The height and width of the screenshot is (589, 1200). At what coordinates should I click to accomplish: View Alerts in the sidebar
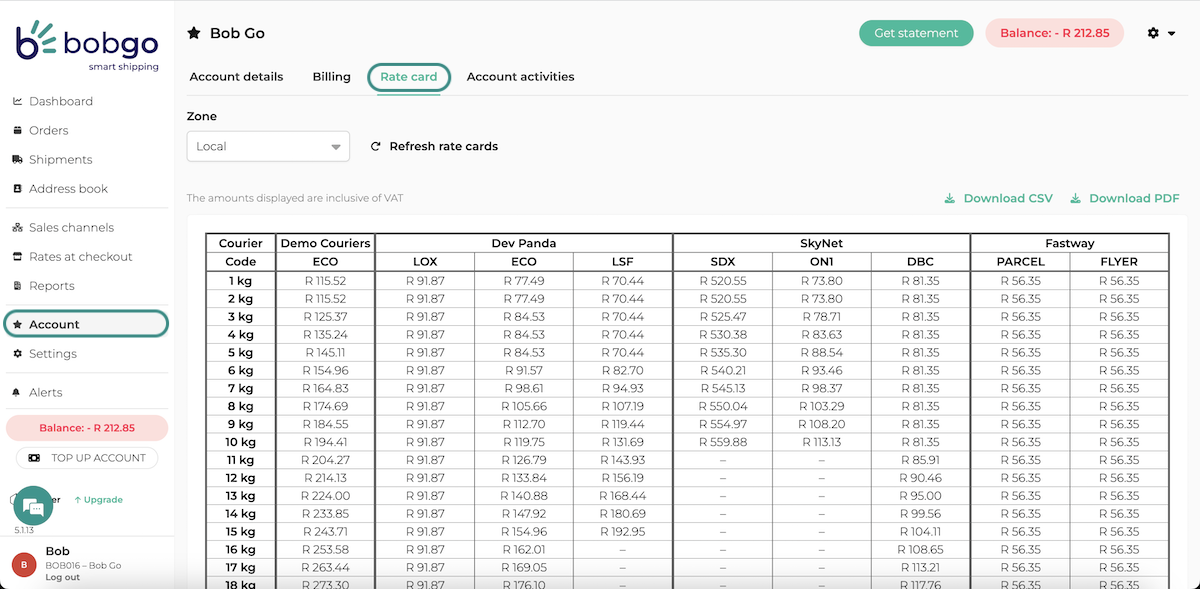[x=45, y=392]
